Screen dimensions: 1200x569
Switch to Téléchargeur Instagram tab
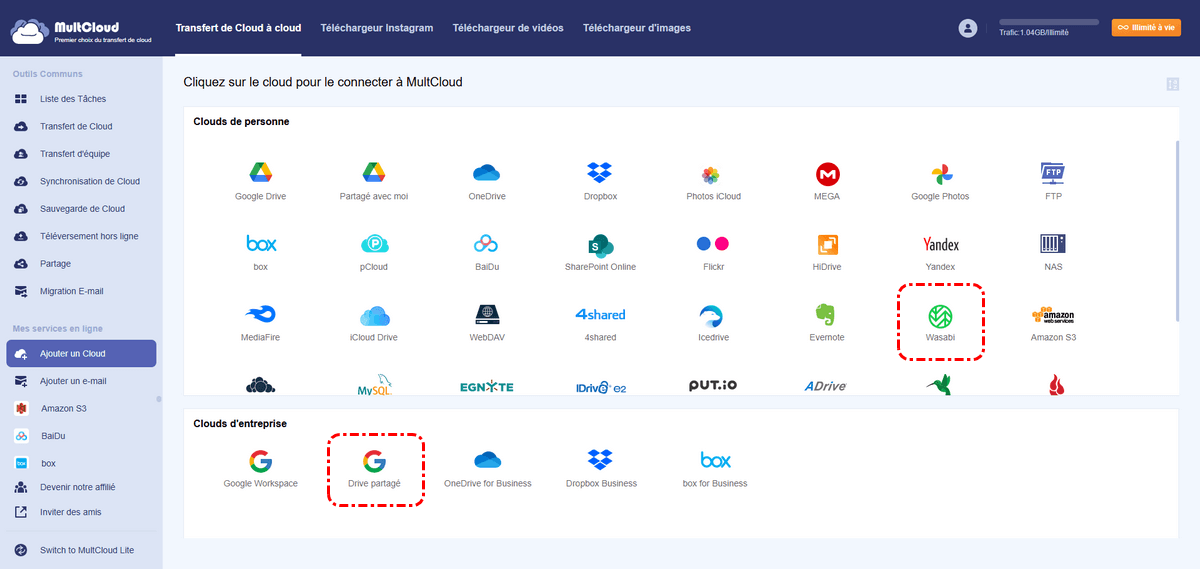tap(377, 28)
